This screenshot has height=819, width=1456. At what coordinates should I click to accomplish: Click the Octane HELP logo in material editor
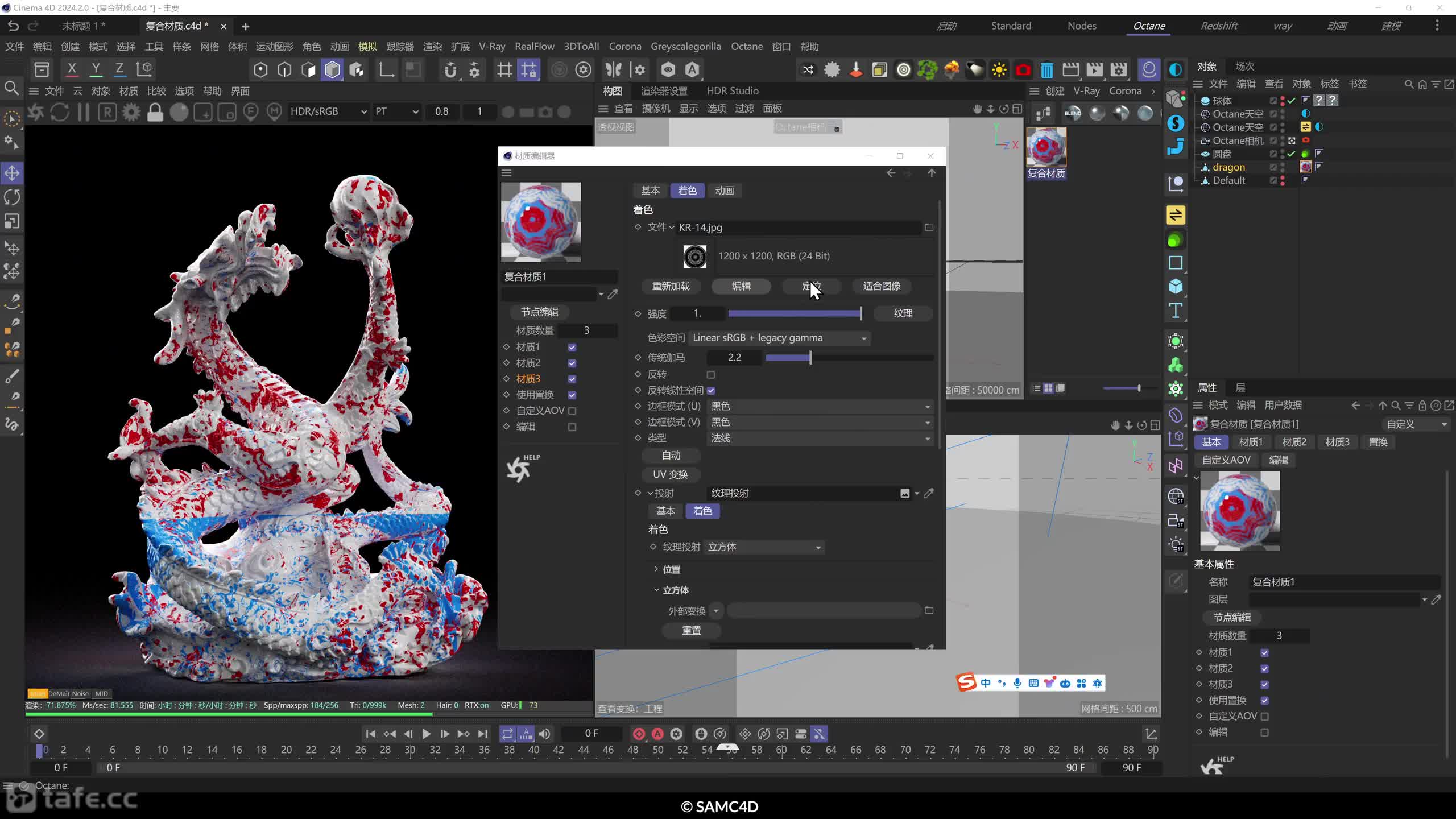coord(523,468)
